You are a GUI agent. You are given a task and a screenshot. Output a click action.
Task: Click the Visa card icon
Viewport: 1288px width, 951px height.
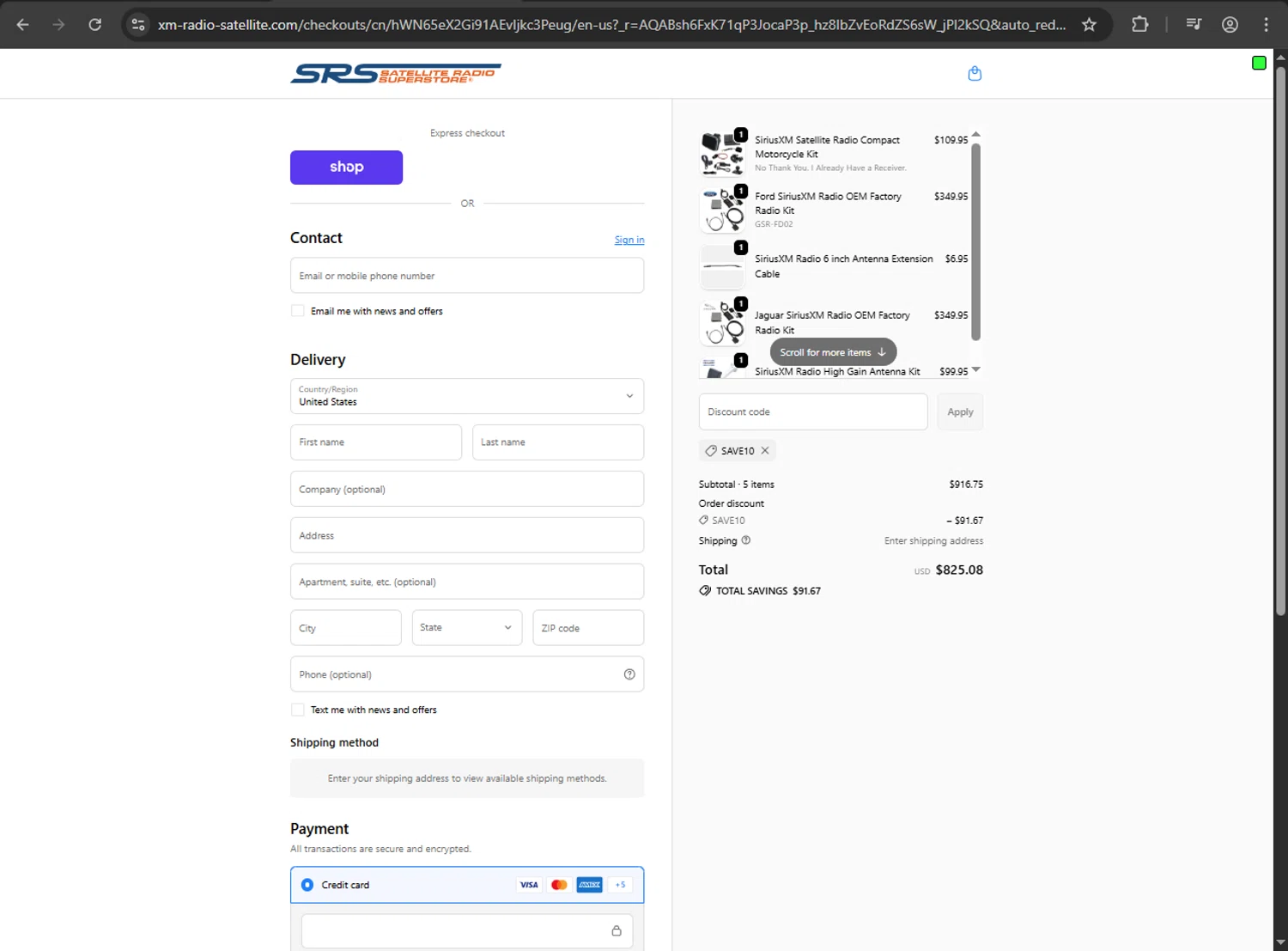pyautogui.click(x=529, y=885)
